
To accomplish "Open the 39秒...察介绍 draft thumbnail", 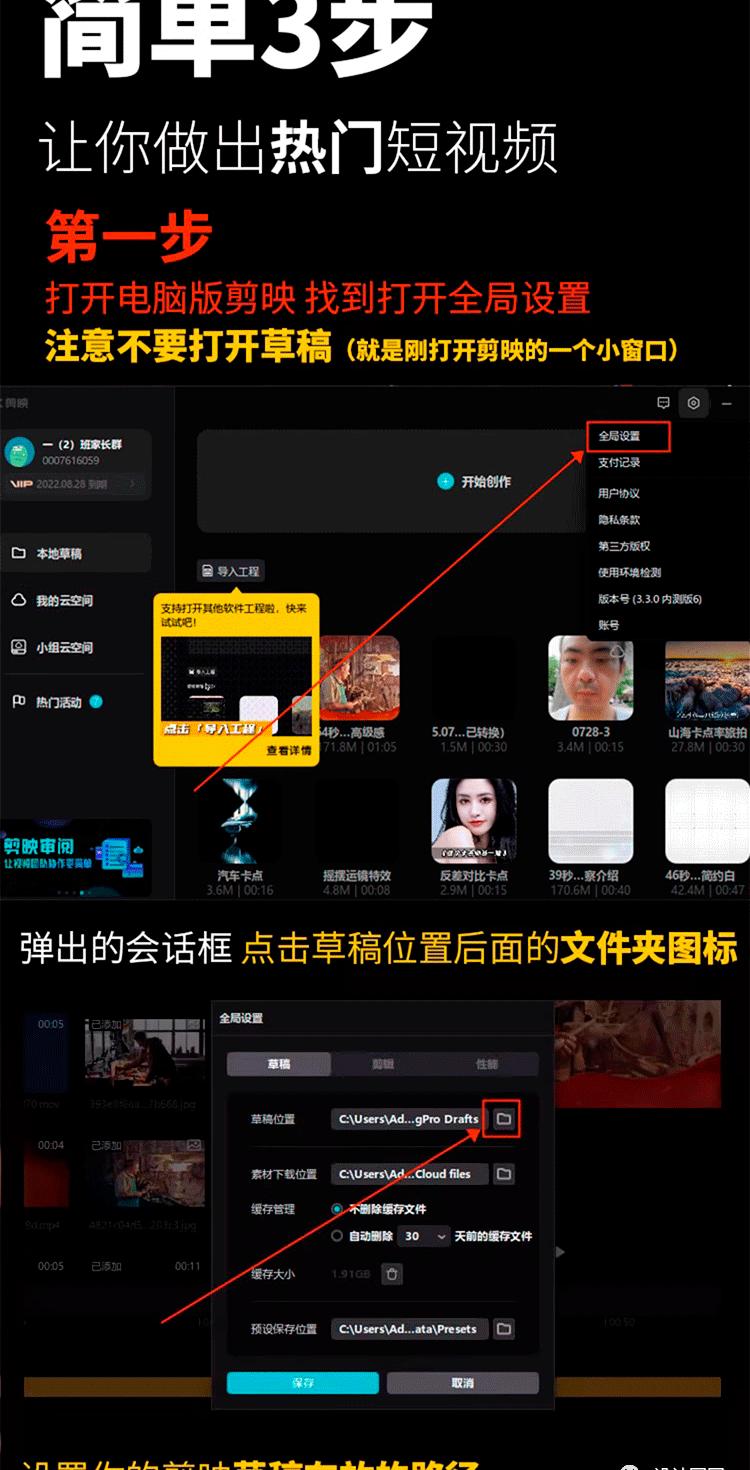I will pos(590,821).
